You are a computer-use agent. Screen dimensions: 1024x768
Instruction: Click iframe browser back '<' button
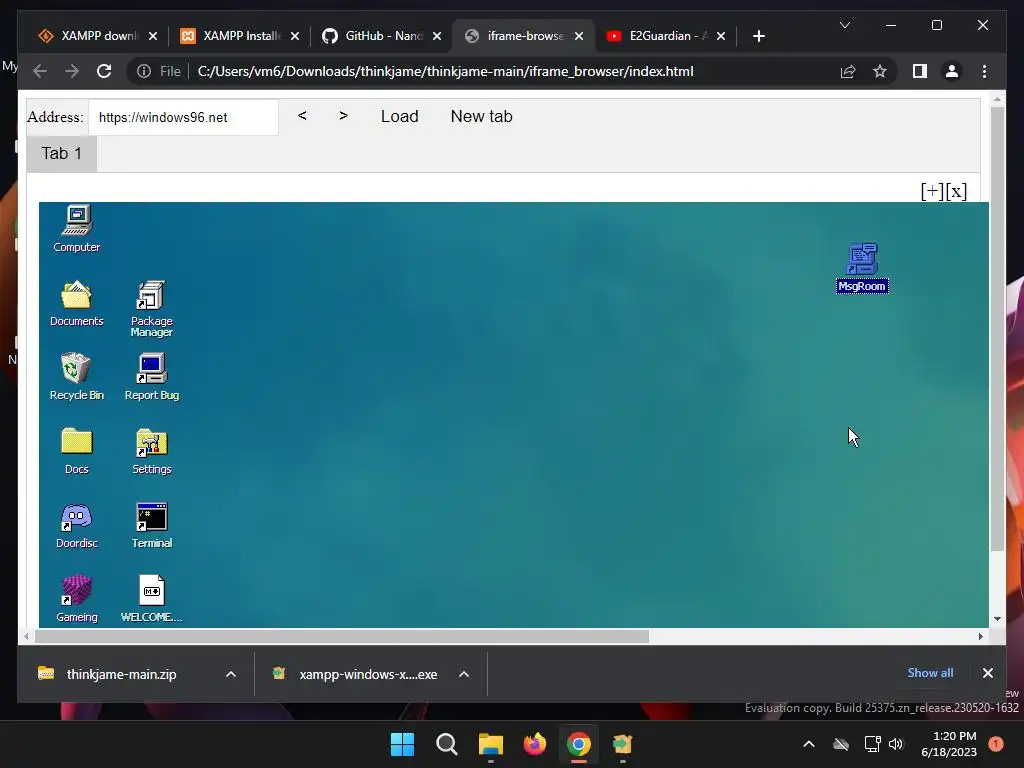tap(302, 116)
